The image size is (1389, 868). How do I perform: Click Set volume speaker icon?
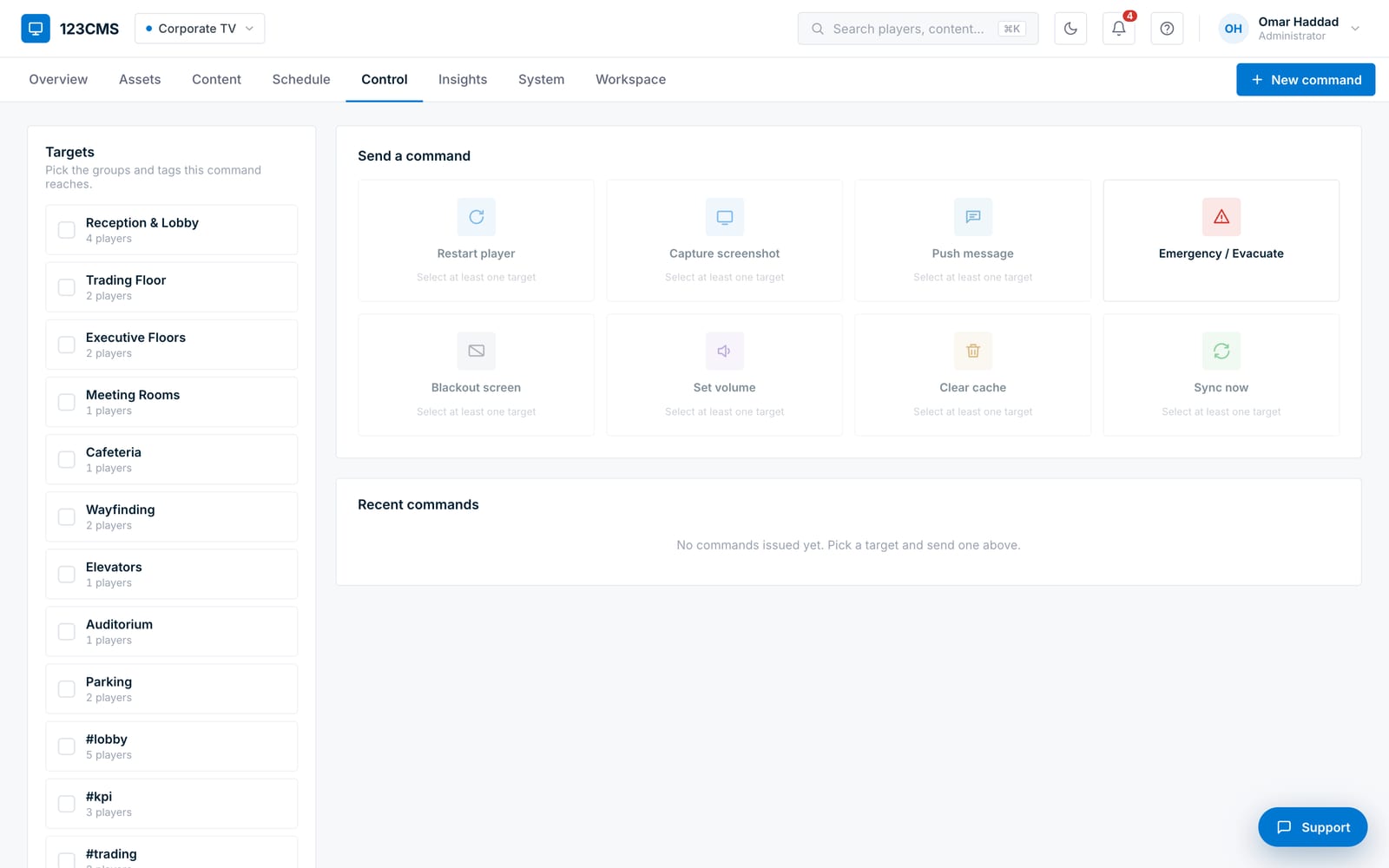[x=725, y=351]
